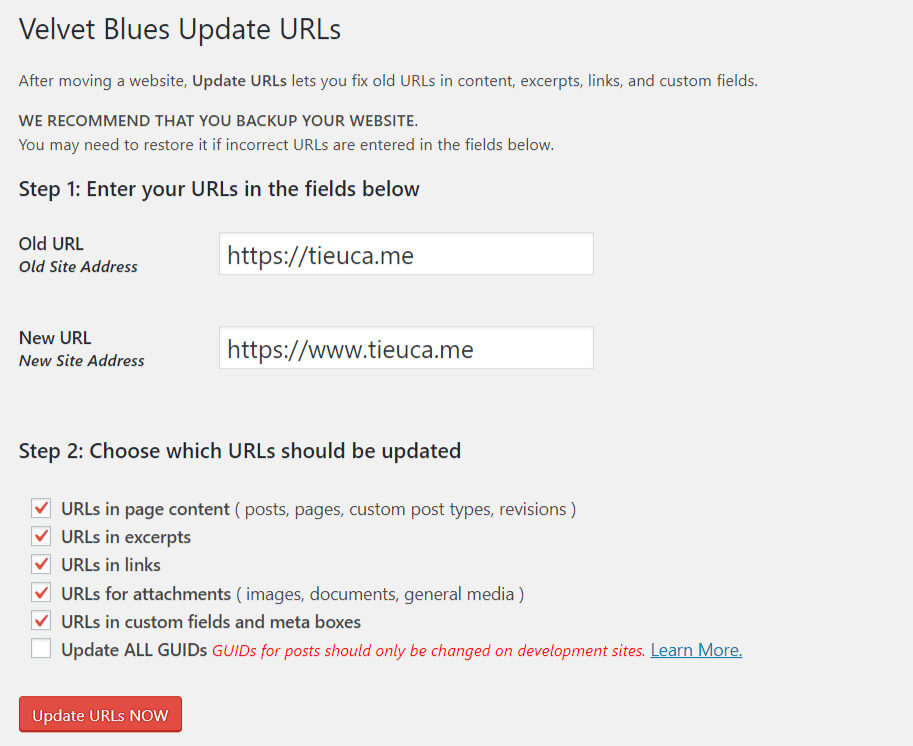Click the Velvet Blues Update URLs heading
The image size is (913, 746).
pyautogui.click(x=180, y=30)
